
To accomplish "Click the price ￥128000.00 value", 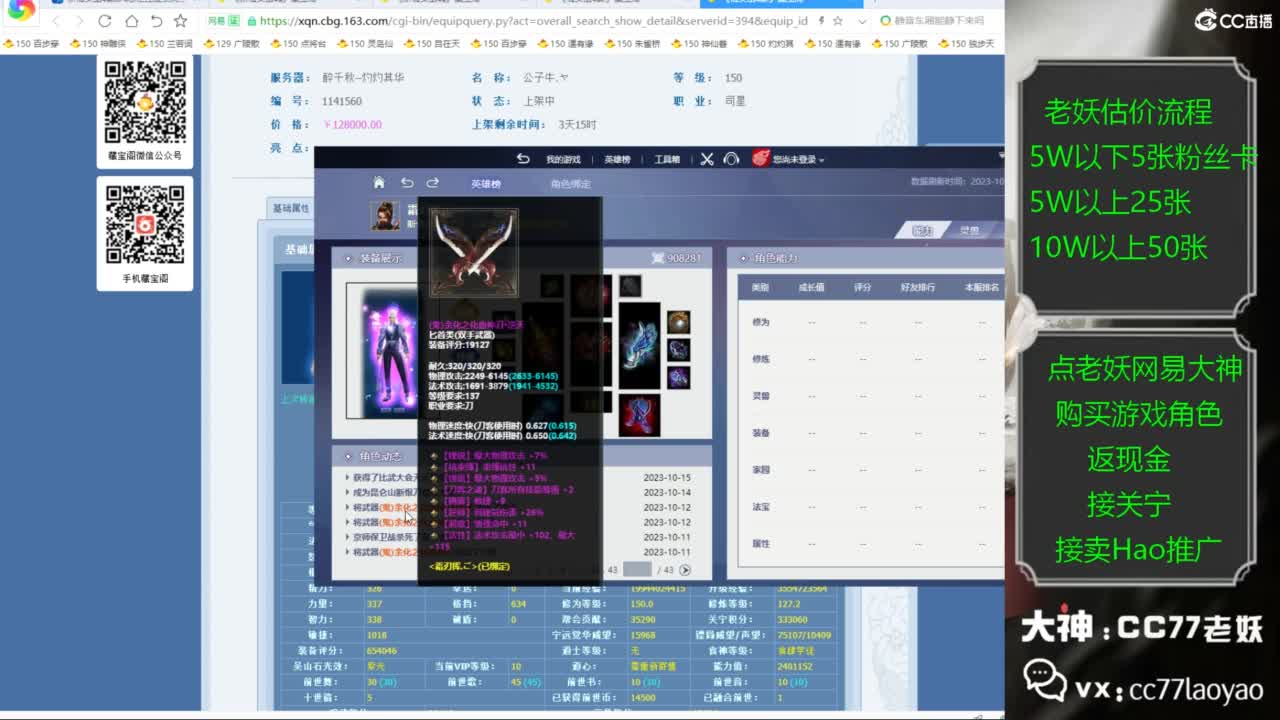I will click(353, 125).
